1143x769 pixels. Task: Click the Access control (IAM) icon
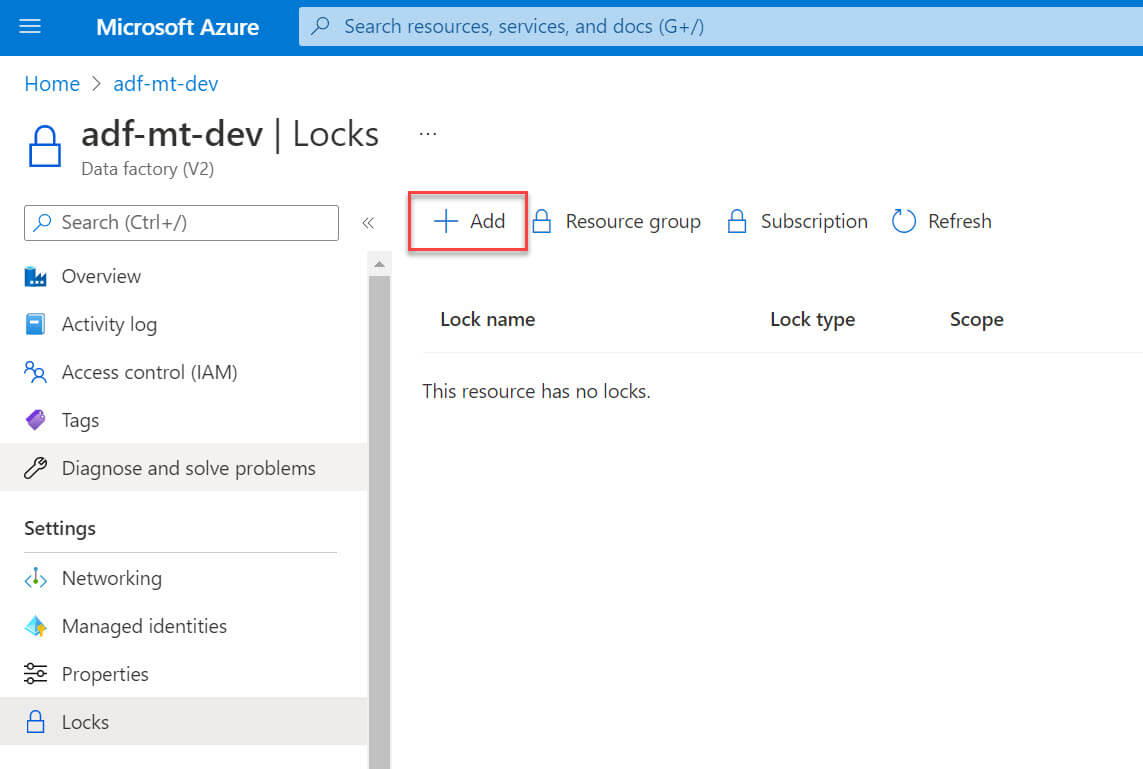(x=36, y=373)
